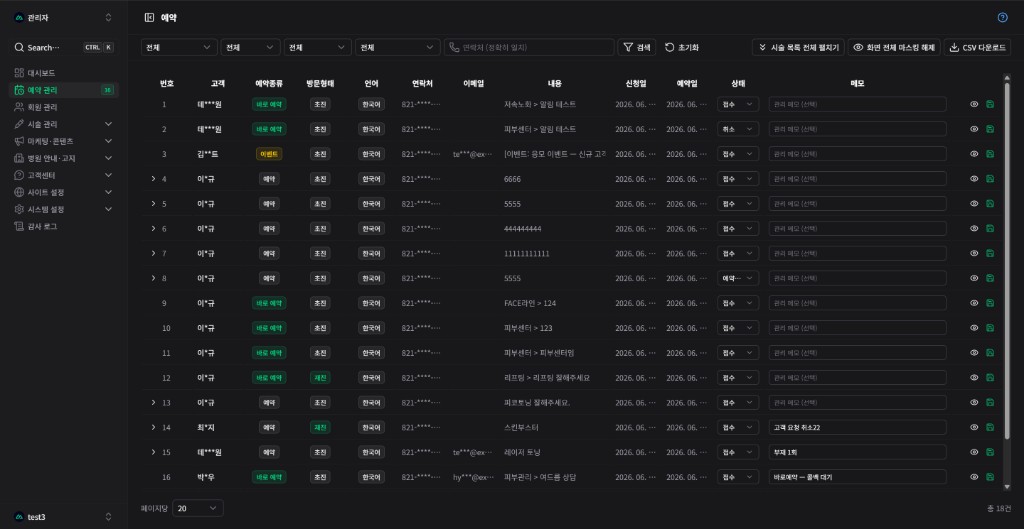The height and width of the screenshot is (529, 1024).
Task: Expand row 4 with content 6666
Action: point(153,179)
